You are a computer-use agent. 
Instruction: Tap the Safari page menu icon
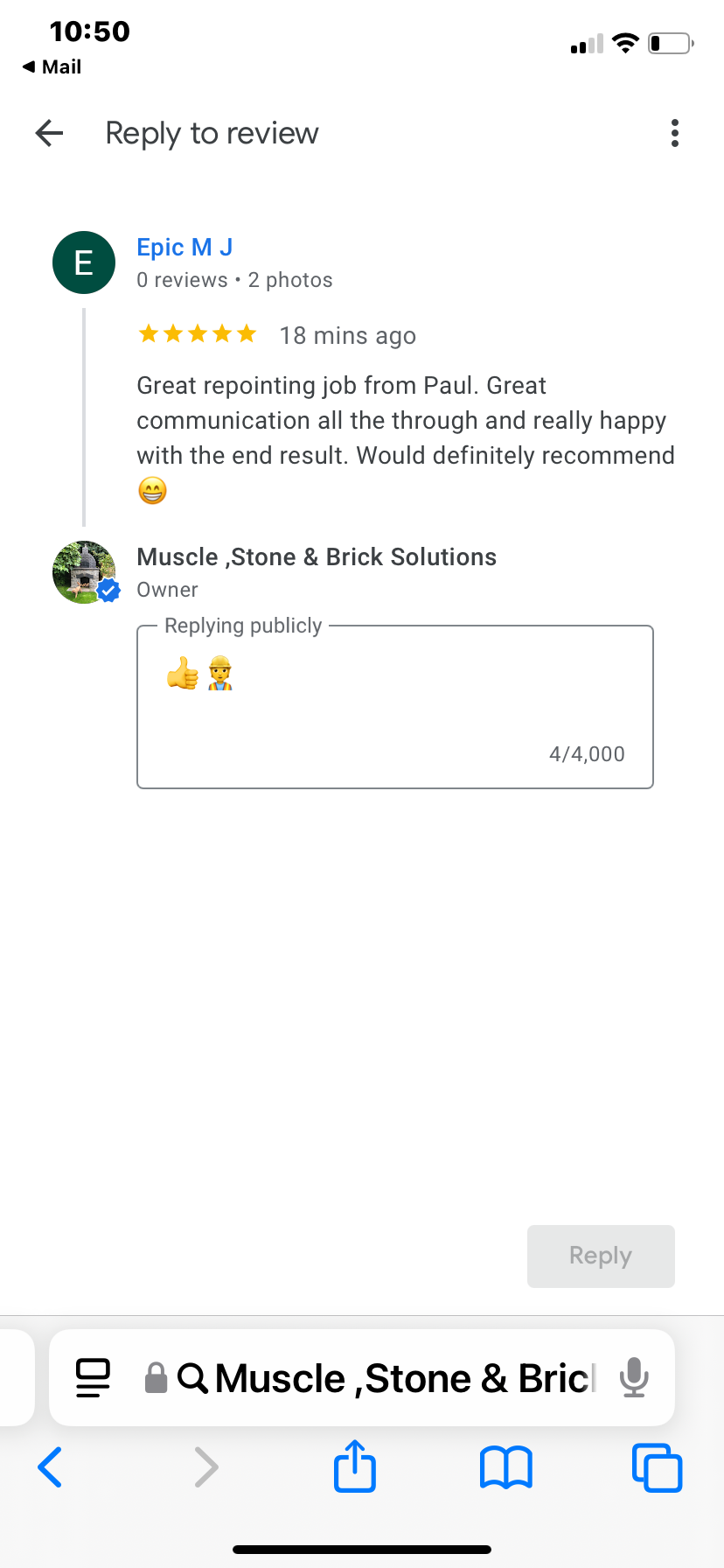click(x=93, y=1378)
